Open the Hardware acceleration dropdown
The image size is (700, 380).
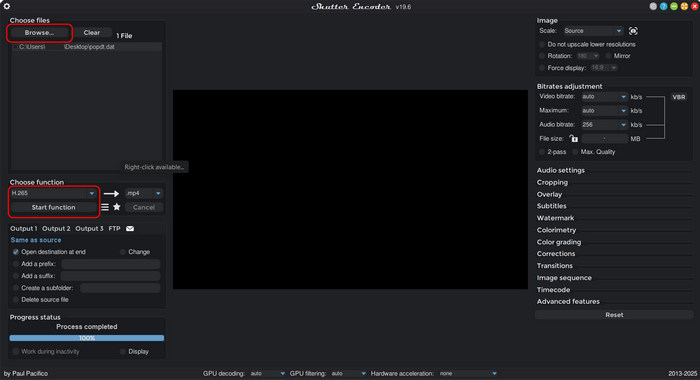click(467, 373)
